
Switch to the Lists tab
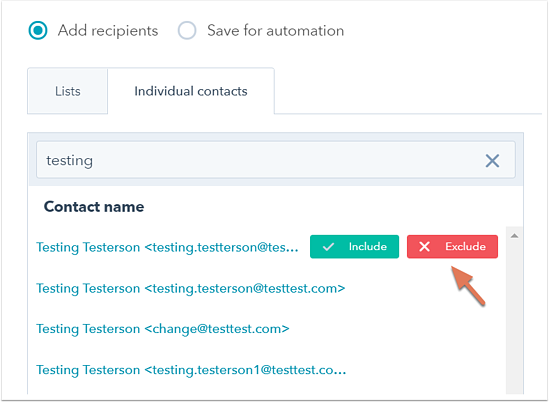pos(68,91)
